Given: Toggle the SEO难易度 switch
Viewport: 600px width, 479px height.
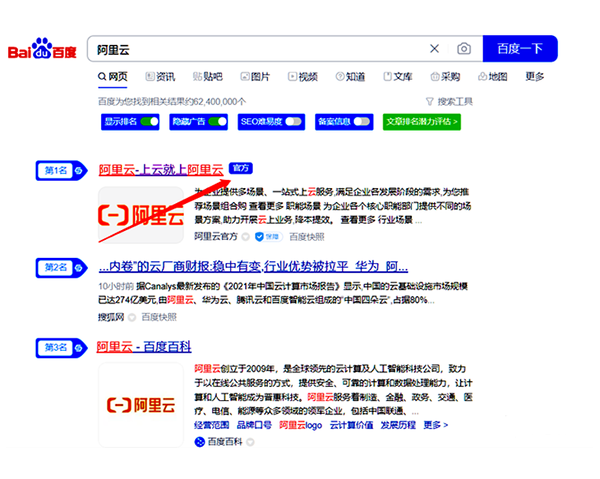Looking at the screenshot, I should [293, 121].
